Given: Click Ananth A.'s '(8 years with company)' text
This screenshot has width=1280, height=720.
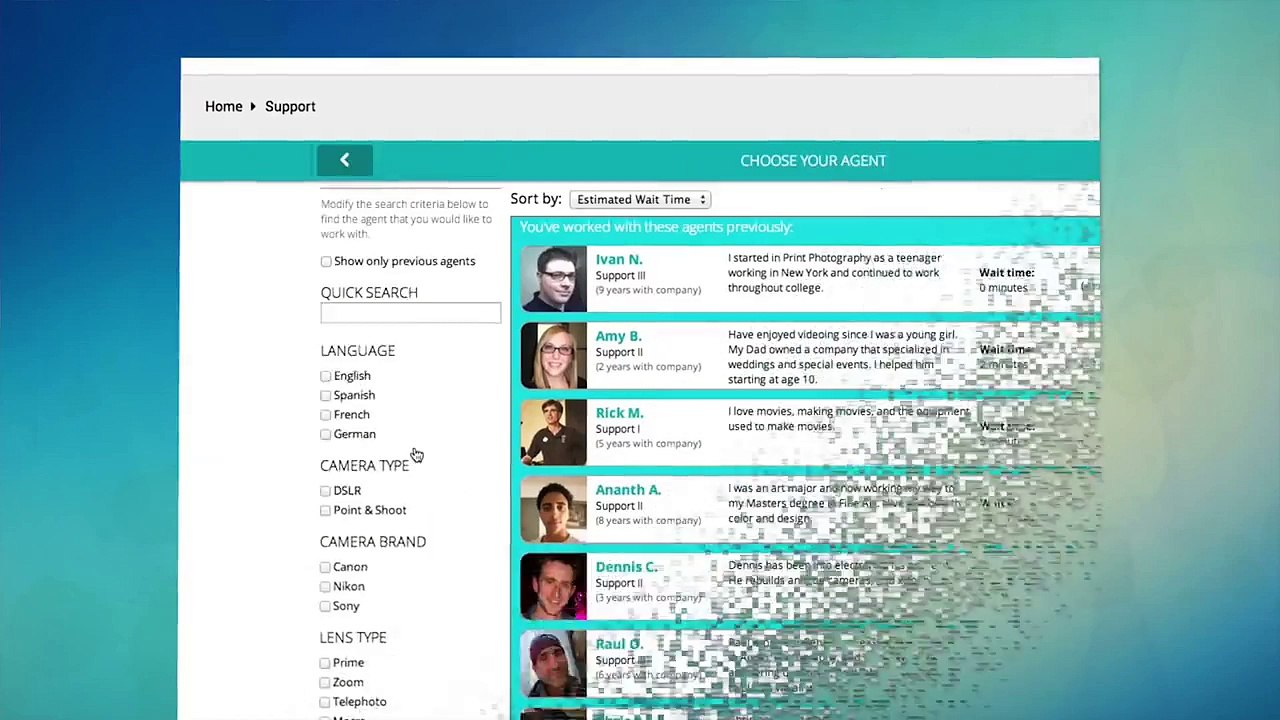Looking at the screenshot, I should tap(648, 521).
